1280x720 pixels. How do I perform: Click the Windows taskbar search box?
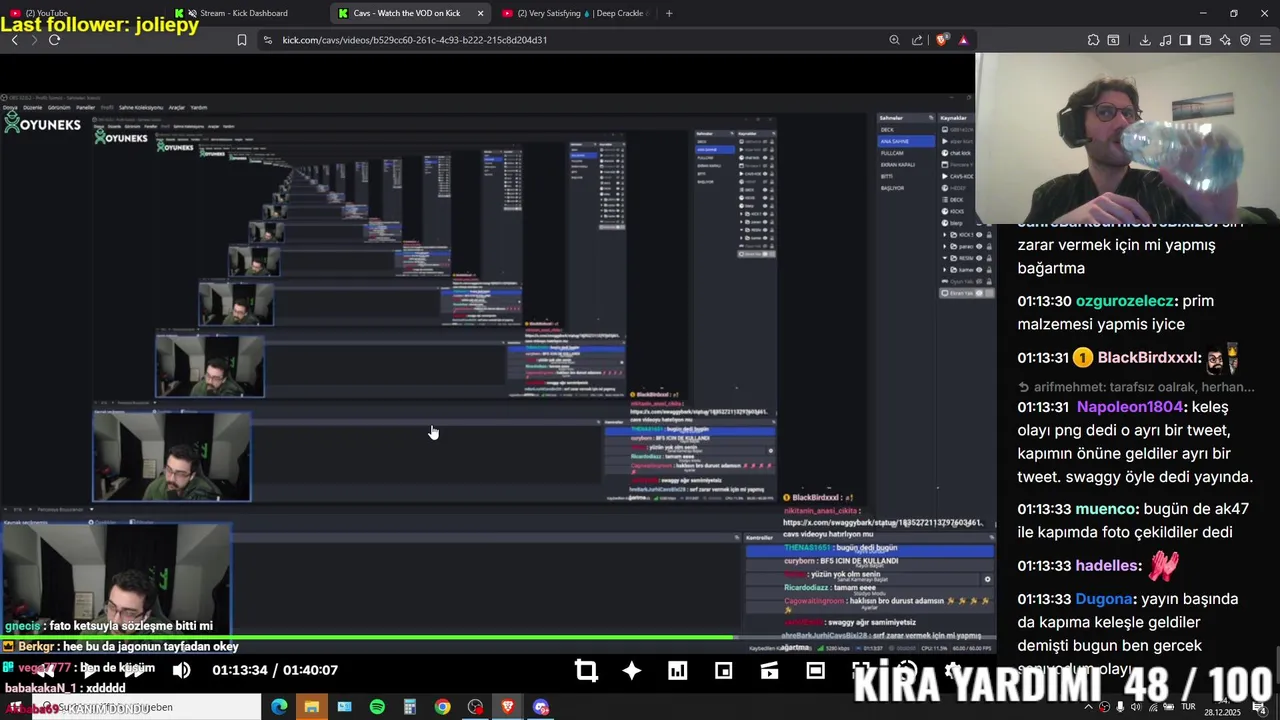[145, 707]
